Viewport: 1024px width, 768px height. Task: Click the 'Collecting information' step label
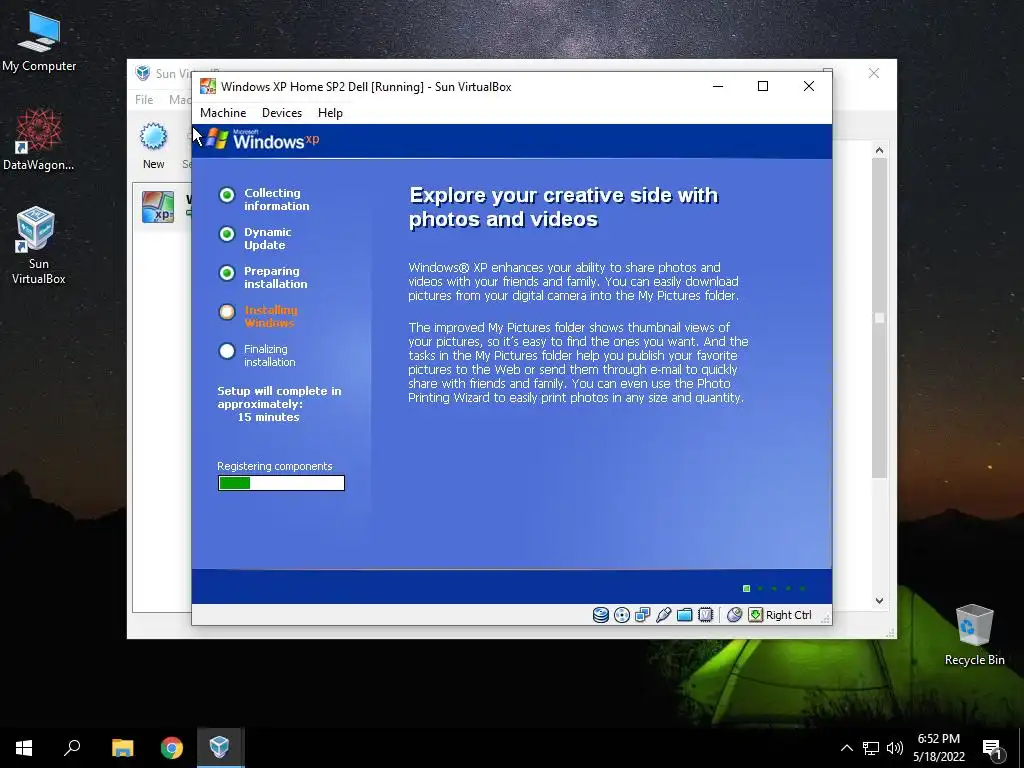click(x=277, y=199)
